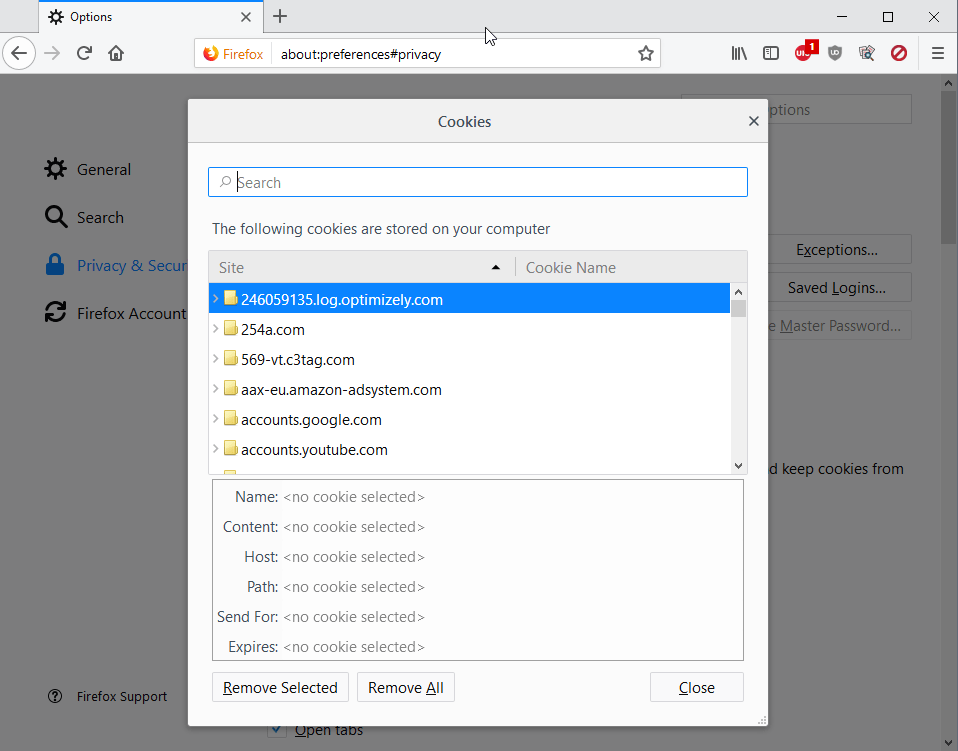Click the Firefox identity icon in address bar
The image size is (958, 751).
[233, 54]
